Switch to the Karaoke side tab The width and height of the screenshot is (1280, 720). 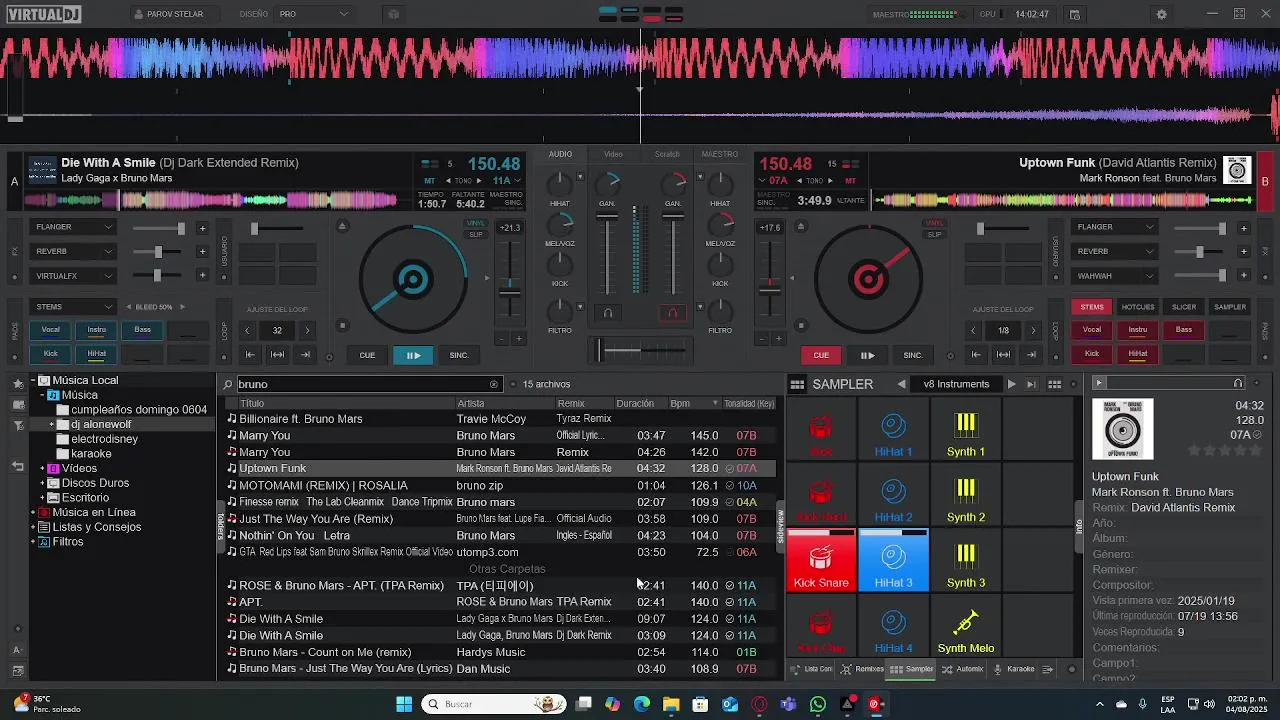[x=1014, y=669]
